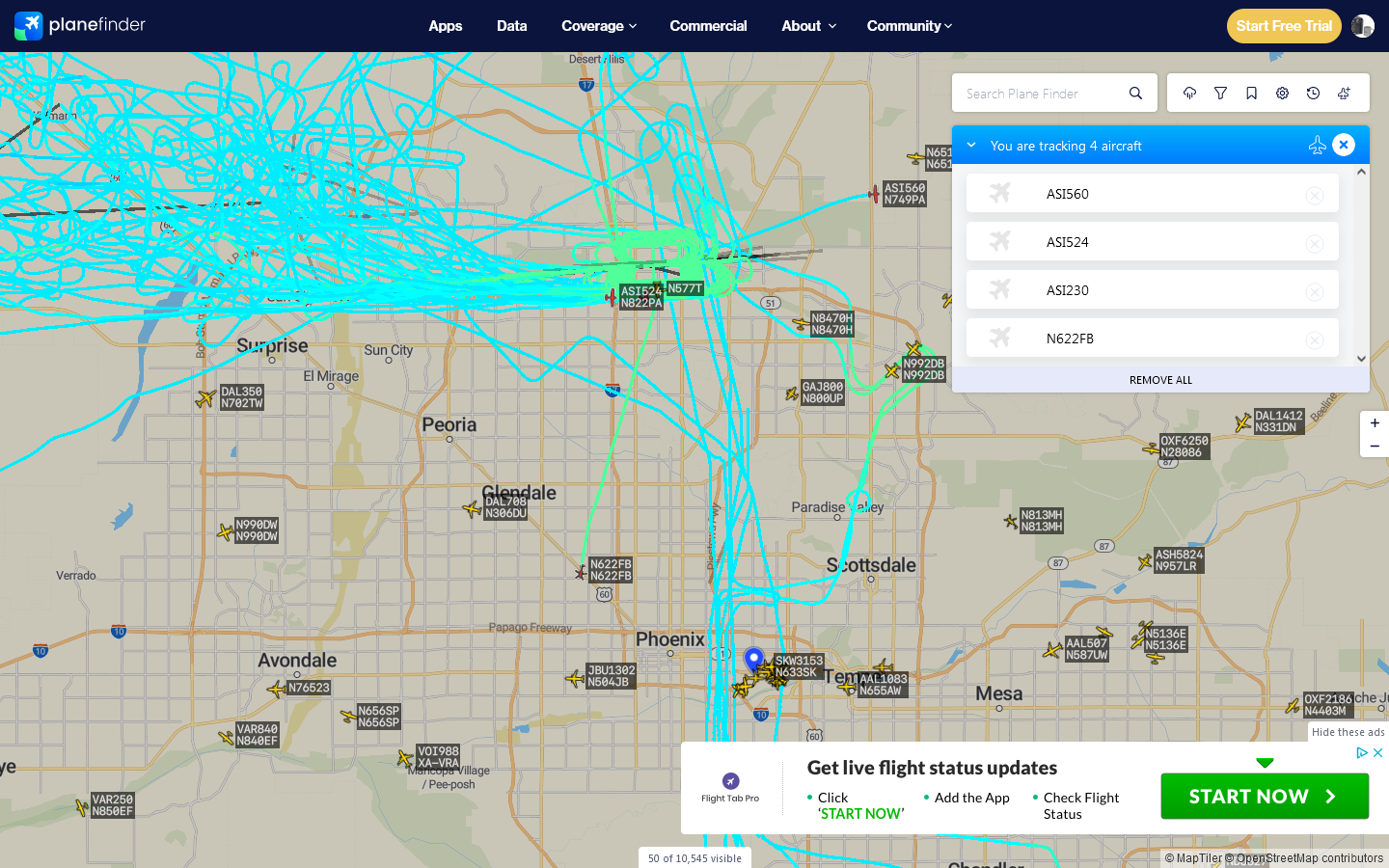Select the AAL507 aircraft on the map

tap(1053, 651)
